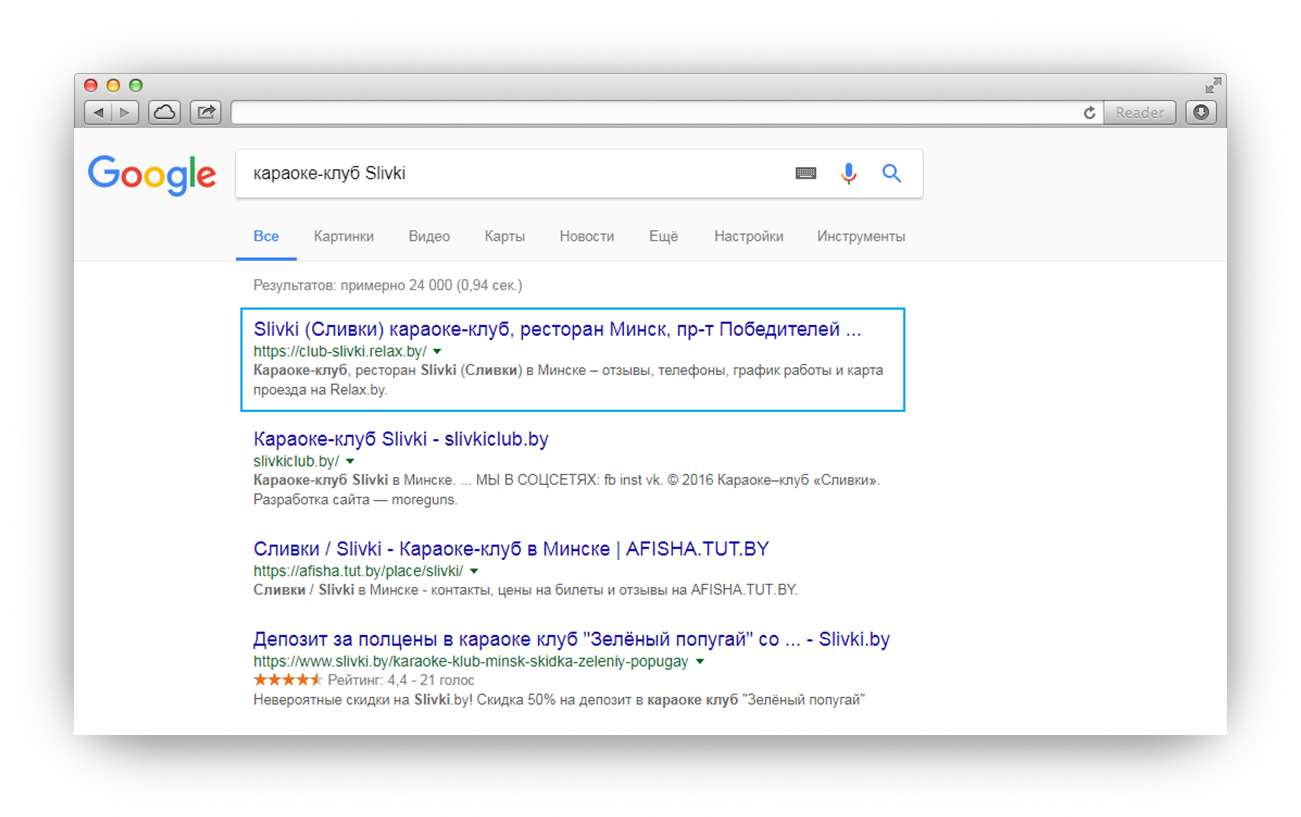Viewport: 1301px width, 817px height.
Task: Open result Сливки / Slivki AFISHA.TUT.BY
Action: 511,549
